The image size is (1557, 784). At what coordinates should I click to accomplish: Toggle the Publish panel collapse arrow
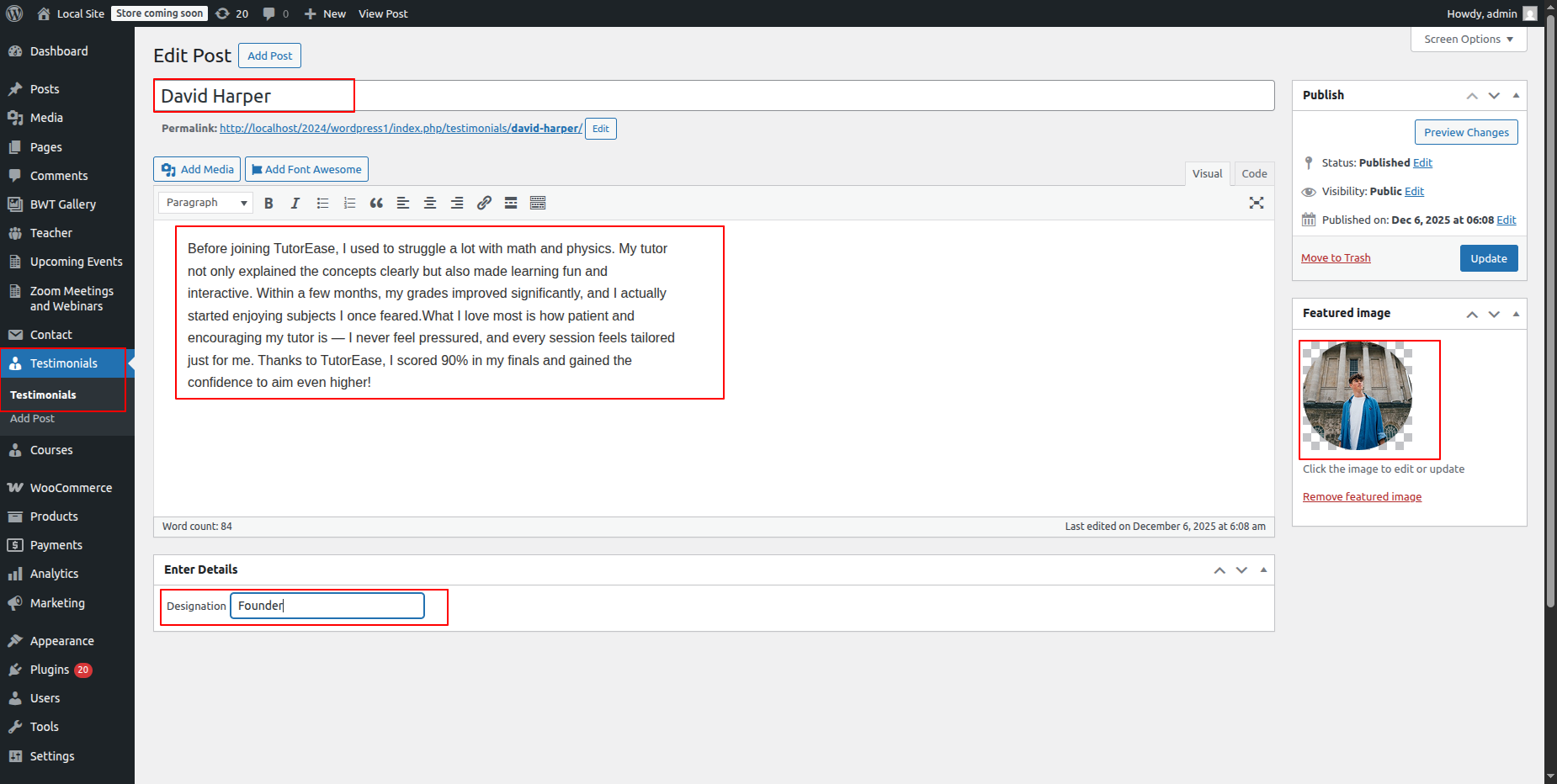[x=1516, y=95]
